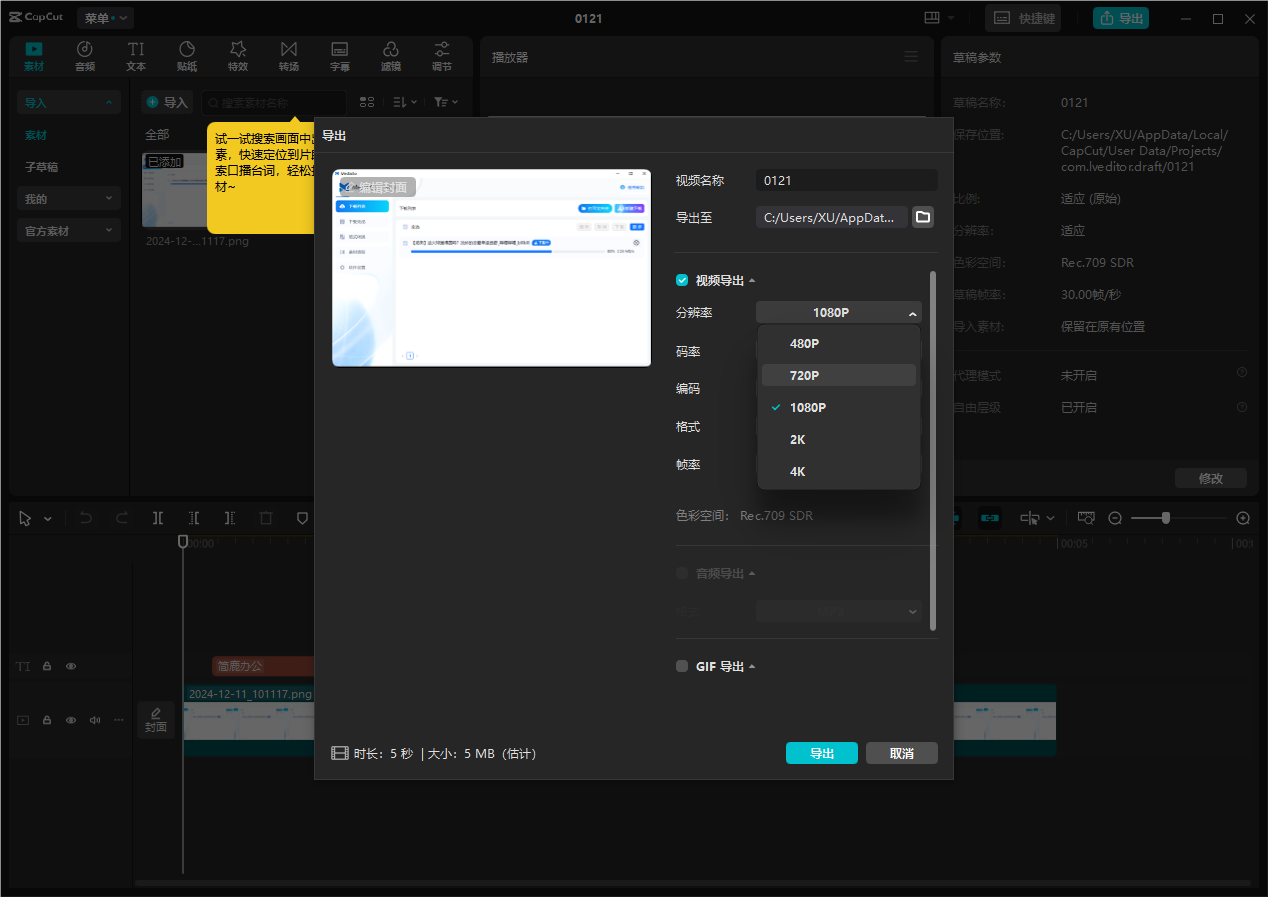Choose 2K resolution

point(839,439)
